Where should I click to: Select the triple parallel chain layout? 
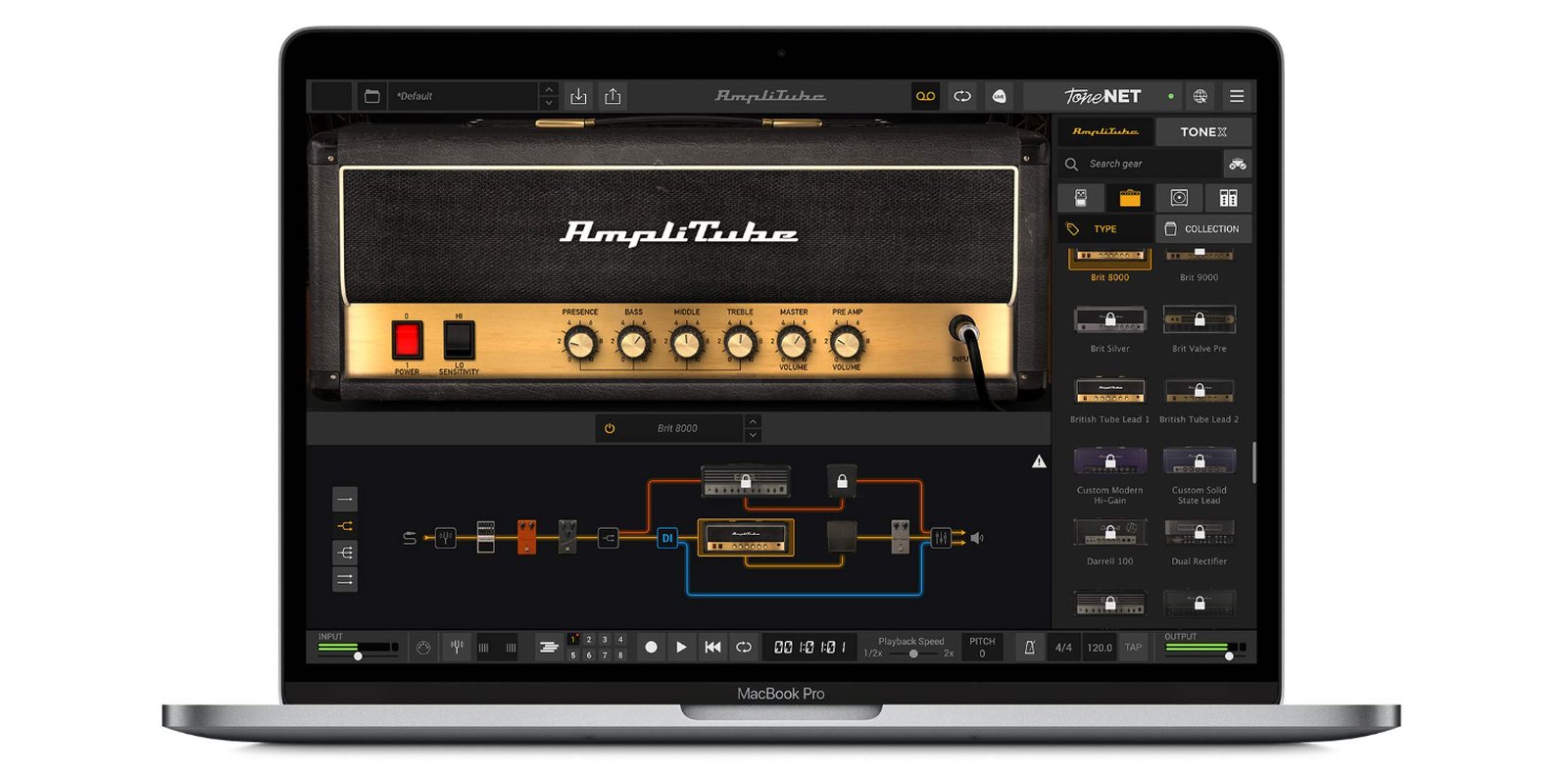pyautogui.click(x=345, y=580)
